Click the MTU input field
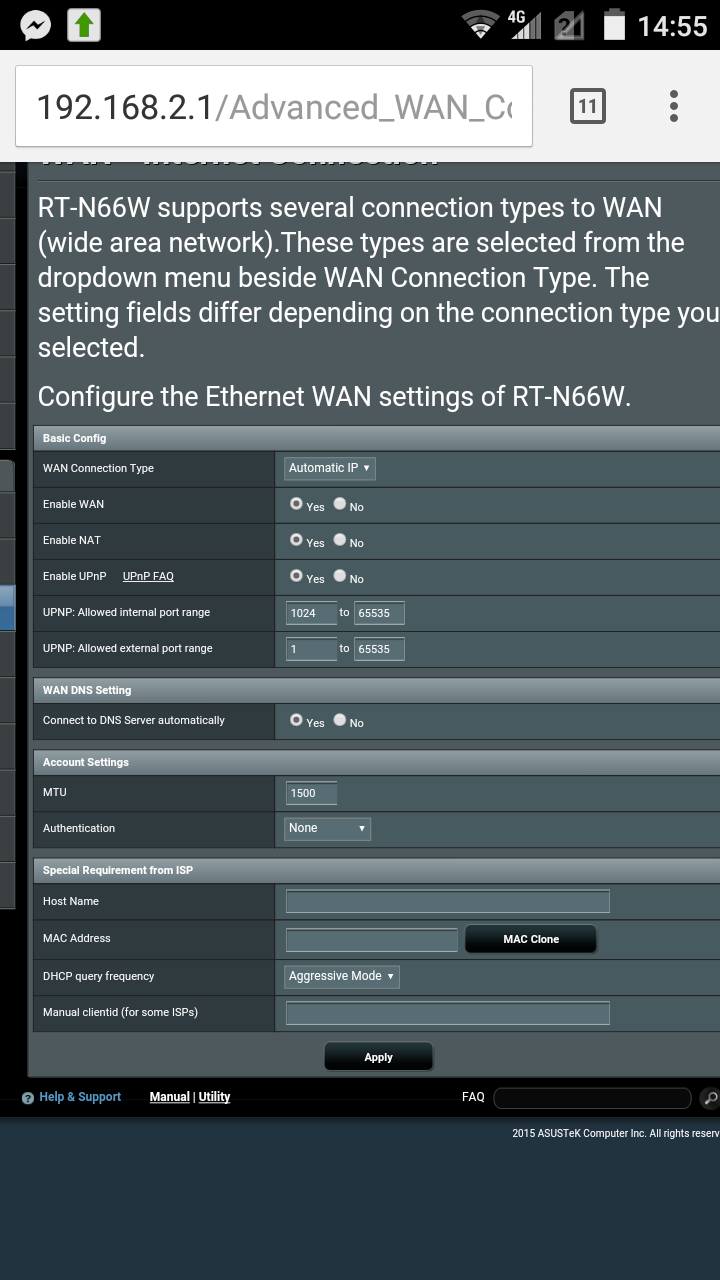Viewport: 720px width, 1280px height. (311, 793)
